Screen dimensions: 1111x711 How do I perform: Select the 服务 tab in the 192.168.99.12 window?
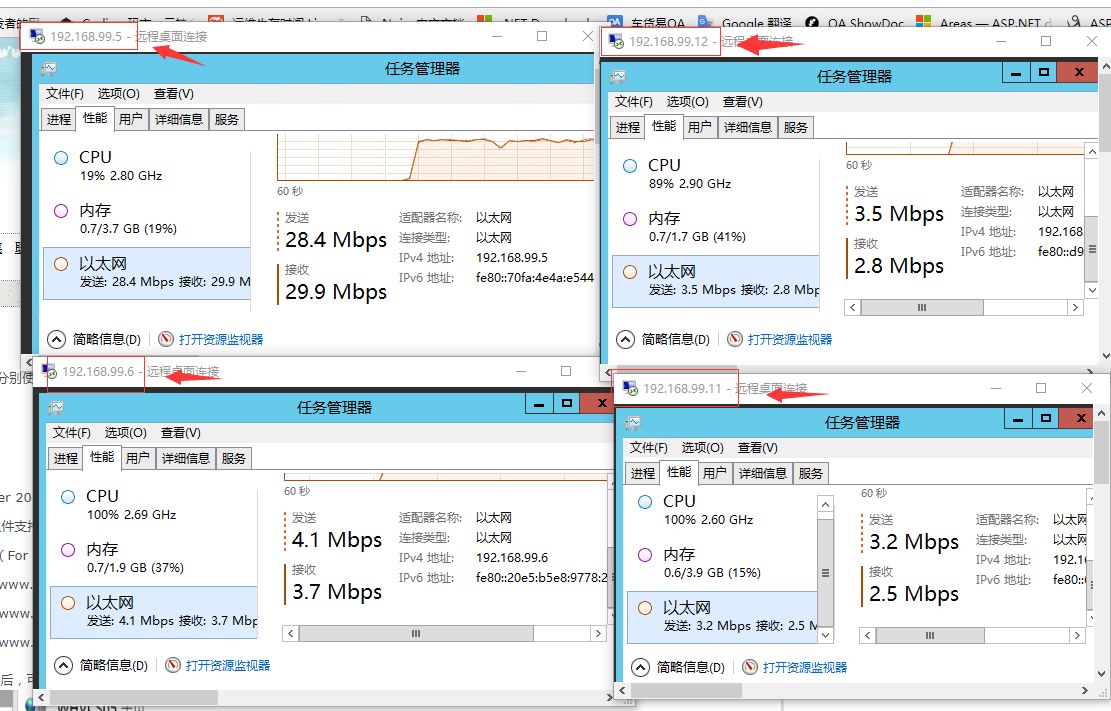[796, 127]
